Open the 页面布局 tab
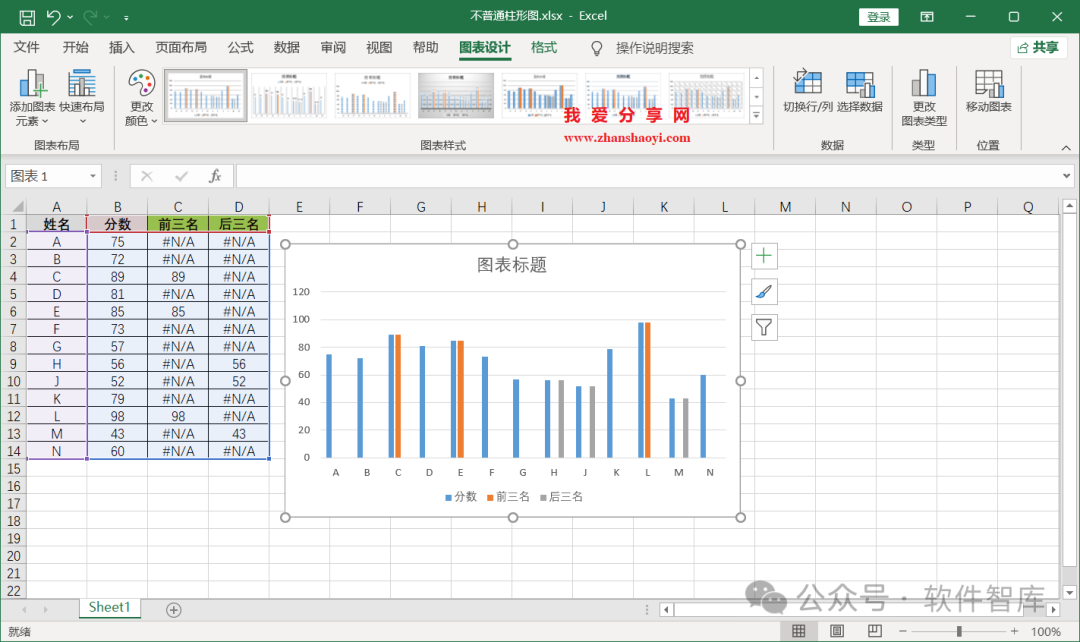This screenshot has width=1080, height=642. pos(180,48)
